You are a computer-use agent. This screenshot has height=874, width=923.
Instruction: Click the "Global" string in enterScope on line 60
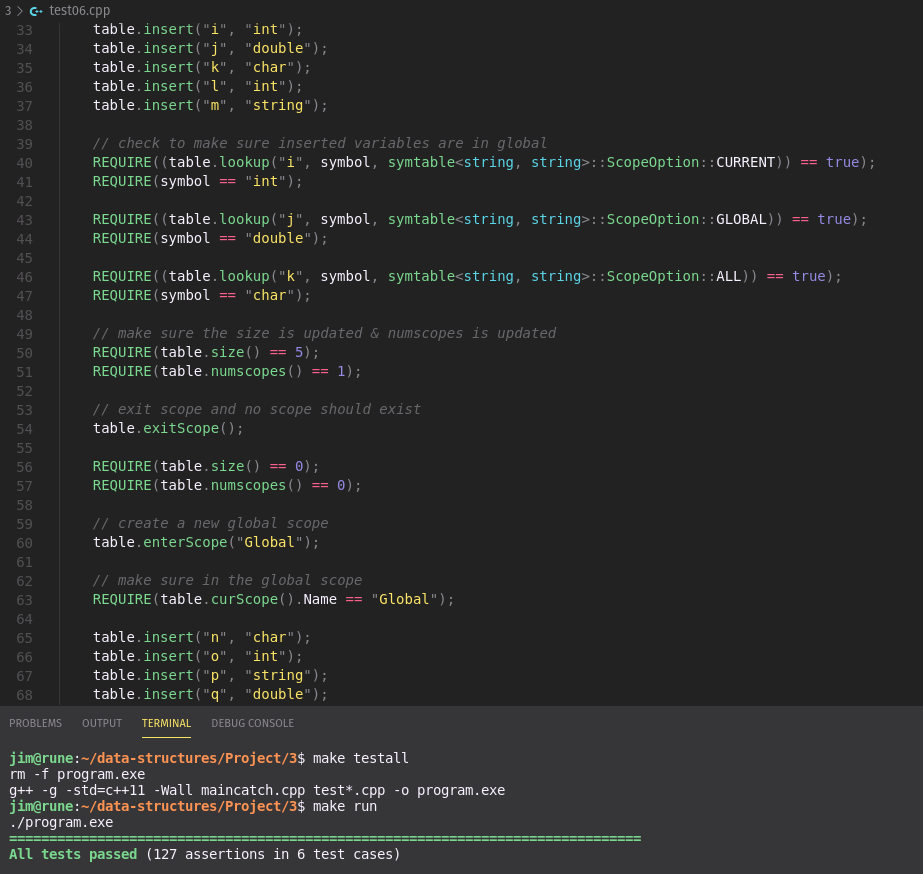(x=269, y=542)
